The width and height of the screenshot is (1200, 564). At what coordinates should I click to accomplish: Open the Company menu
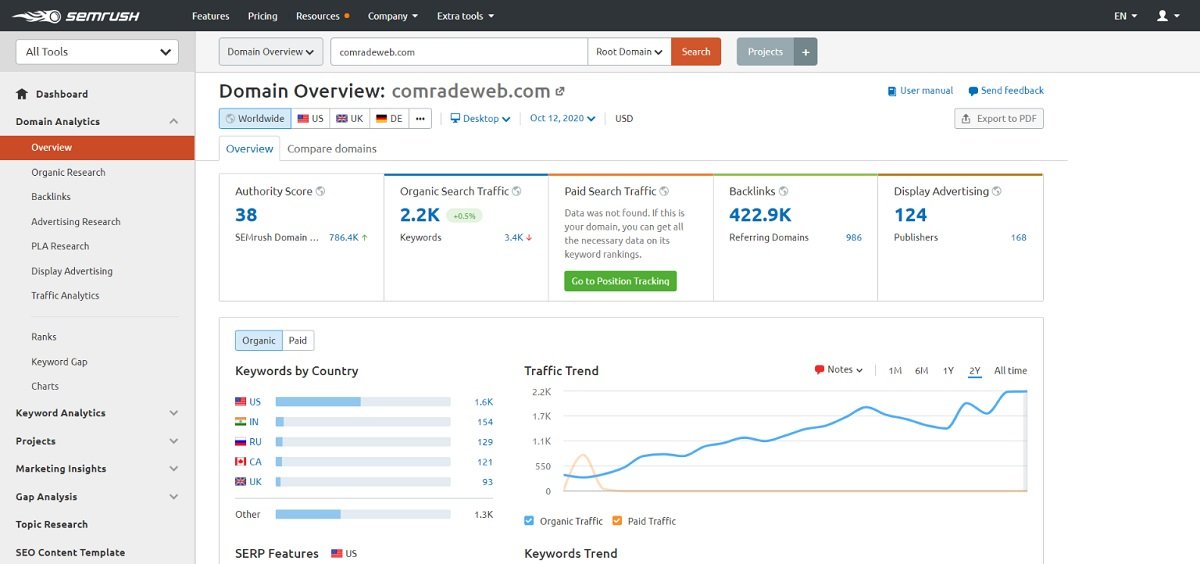click(x=393, y=16)
